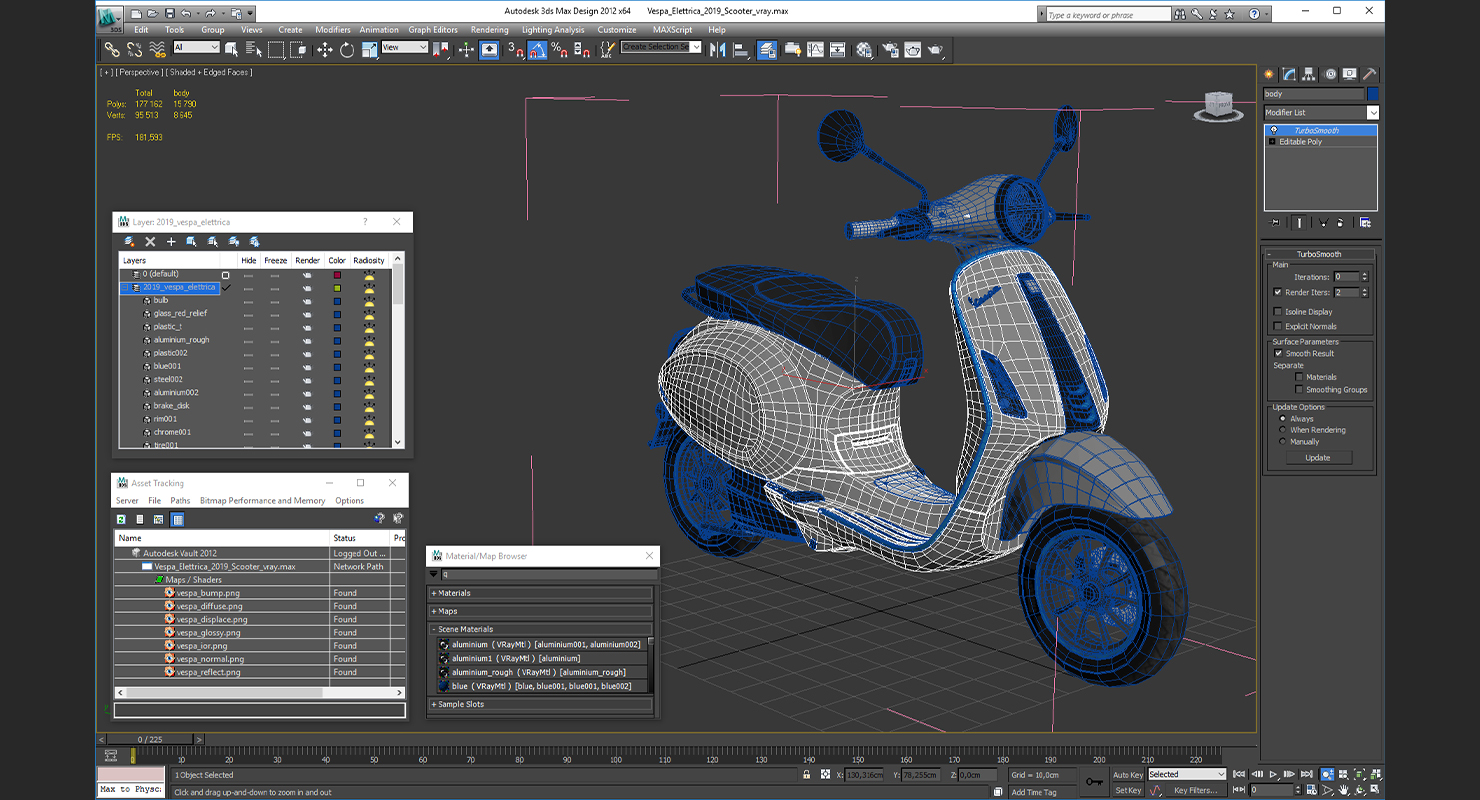The image size is (1480, 800).
Task: Toggle Angle Snap in the toolbar
Action: click(x=538, y=49)
